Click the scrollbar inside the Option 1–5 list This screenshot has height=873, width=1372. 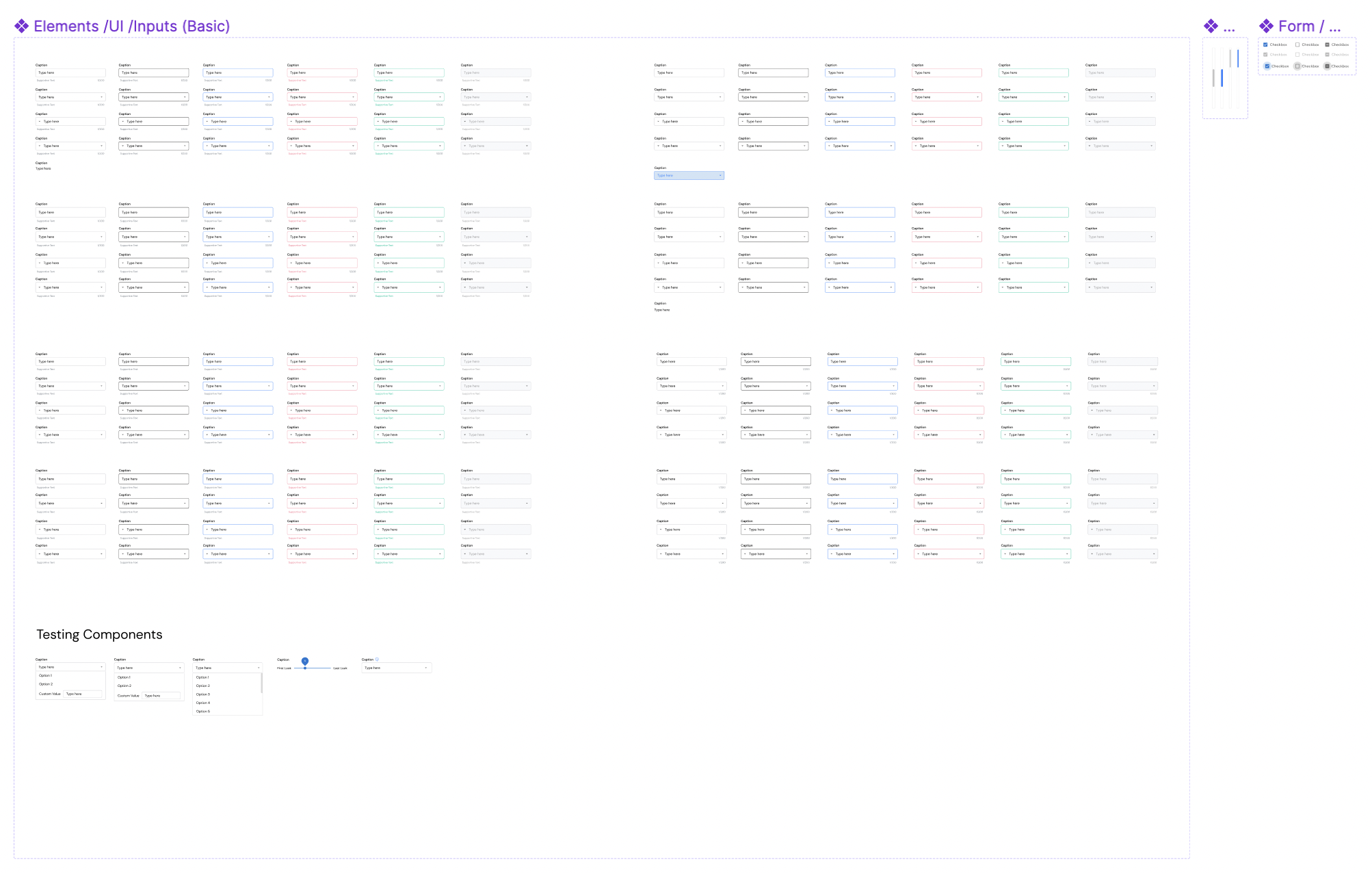pyautogui.click(x=261, y=683)
